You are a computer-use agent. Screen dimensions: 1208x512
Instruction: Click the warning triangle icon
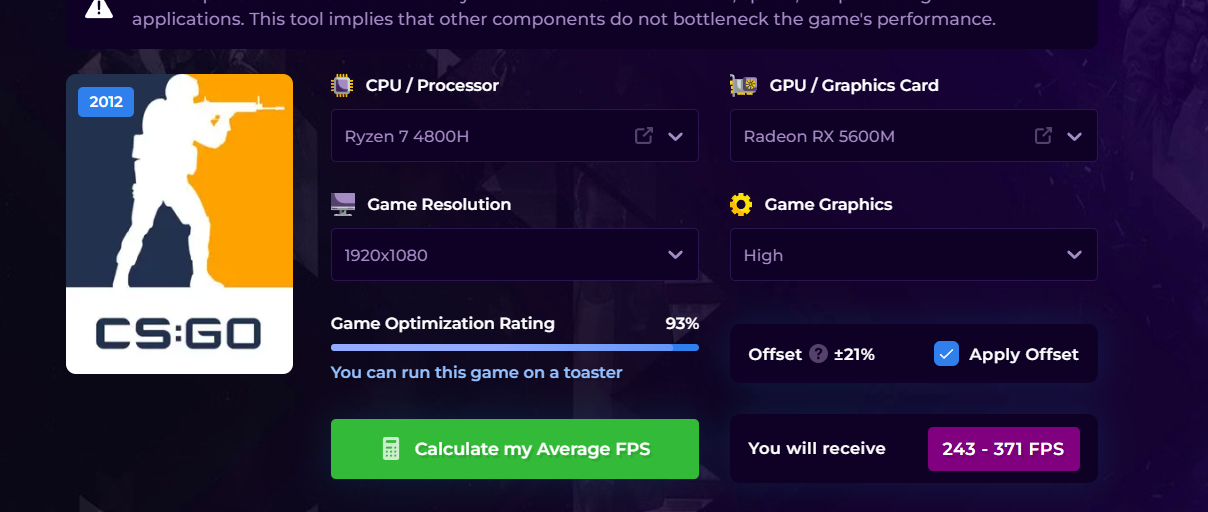[99, 8]
